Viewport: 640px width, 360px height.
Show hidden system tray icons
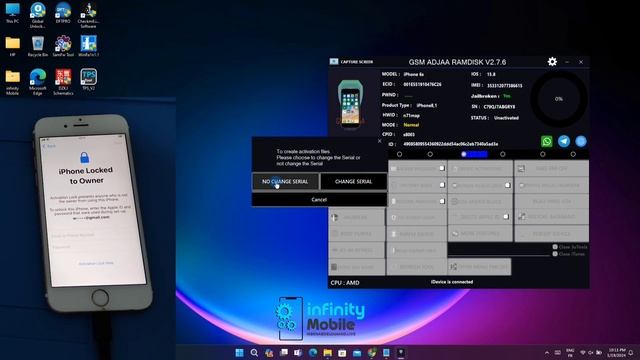(x=547, y=353)
